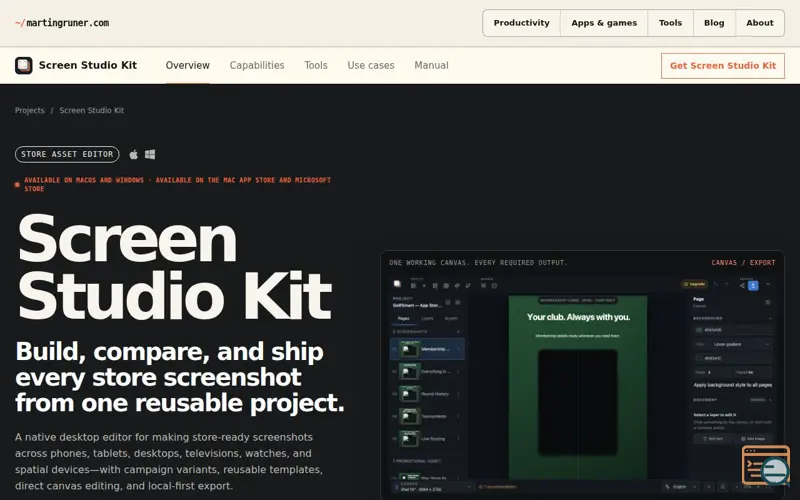Click the 'ONE WORKING CANVAS. EVERY REQUIRED OUTPUT.' caption
This screenshot has width=800, height=500.
coord(478,263)
